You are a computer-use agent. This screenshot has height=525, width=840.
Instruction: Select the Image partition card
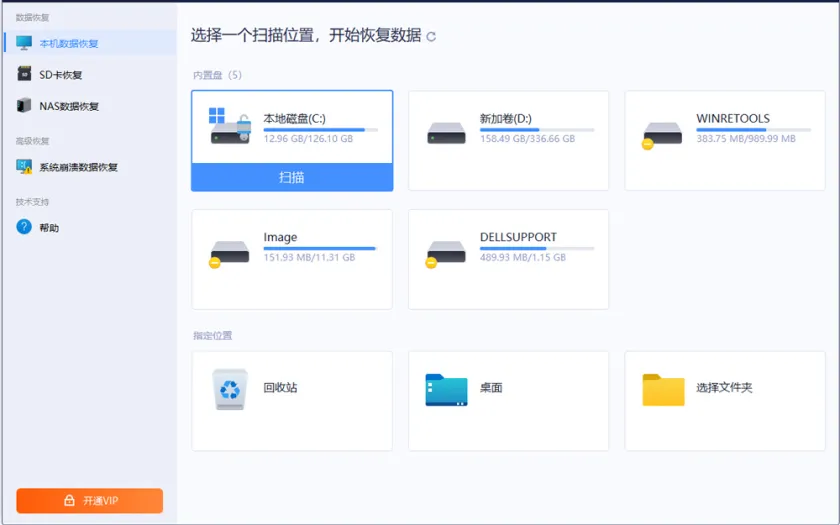(292, 259)
